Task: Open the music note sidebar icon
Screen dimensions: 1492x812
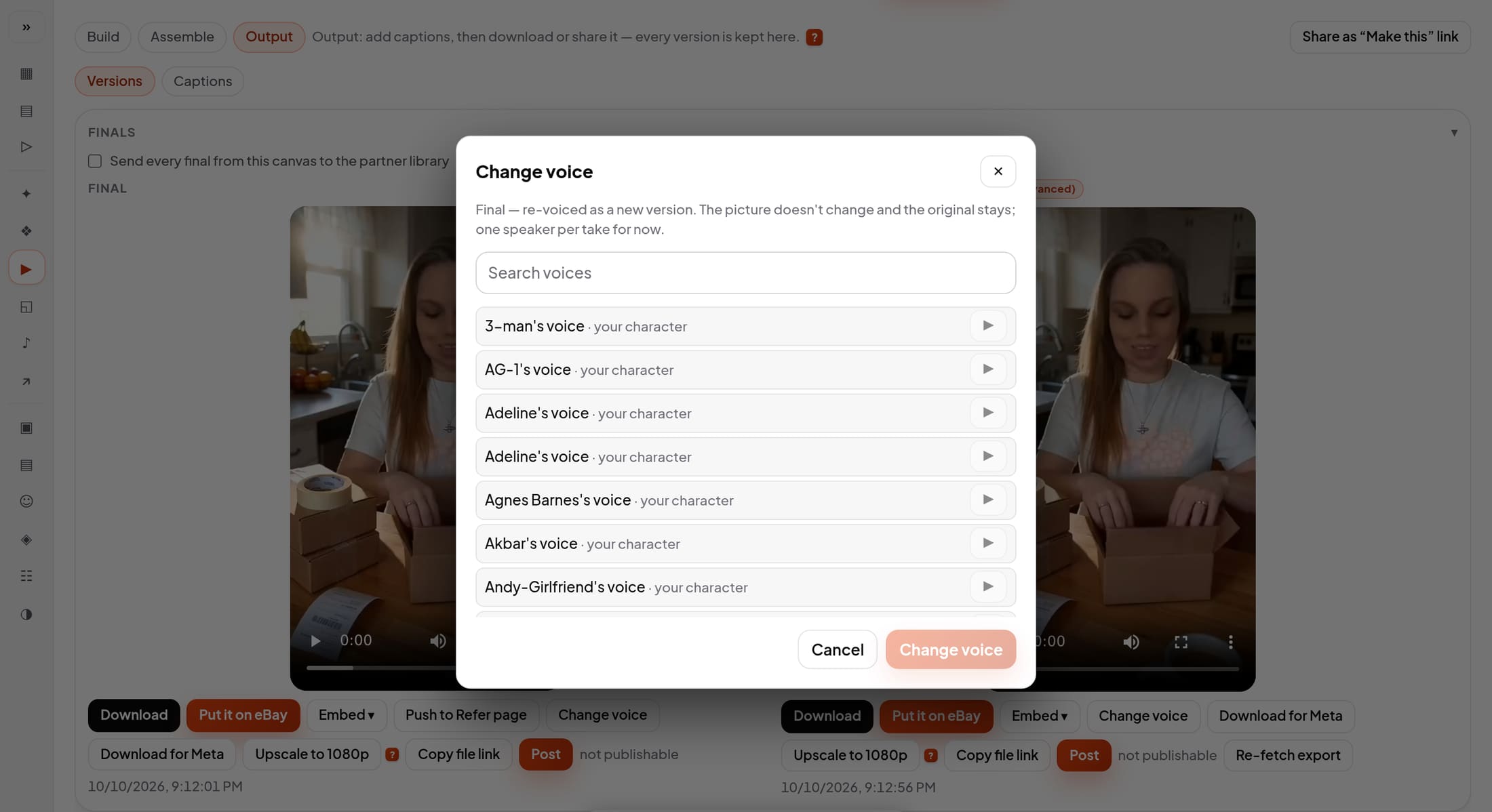Action: point(26,343)
